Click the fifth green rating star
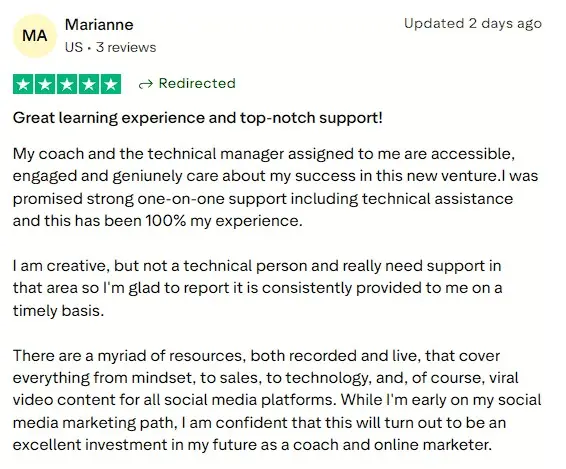The height and width of the screenshot is (469, 566). pos(111,84)
